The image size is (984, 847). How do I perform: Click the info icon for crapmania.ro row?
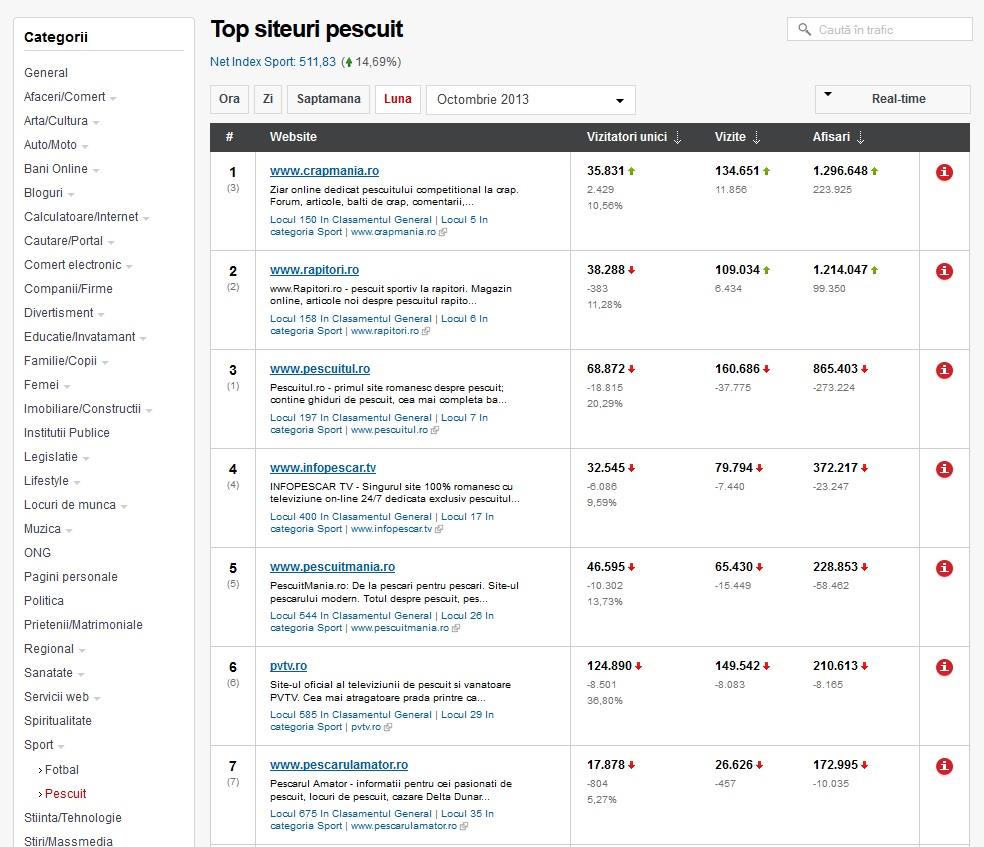(x=944, y=172)
